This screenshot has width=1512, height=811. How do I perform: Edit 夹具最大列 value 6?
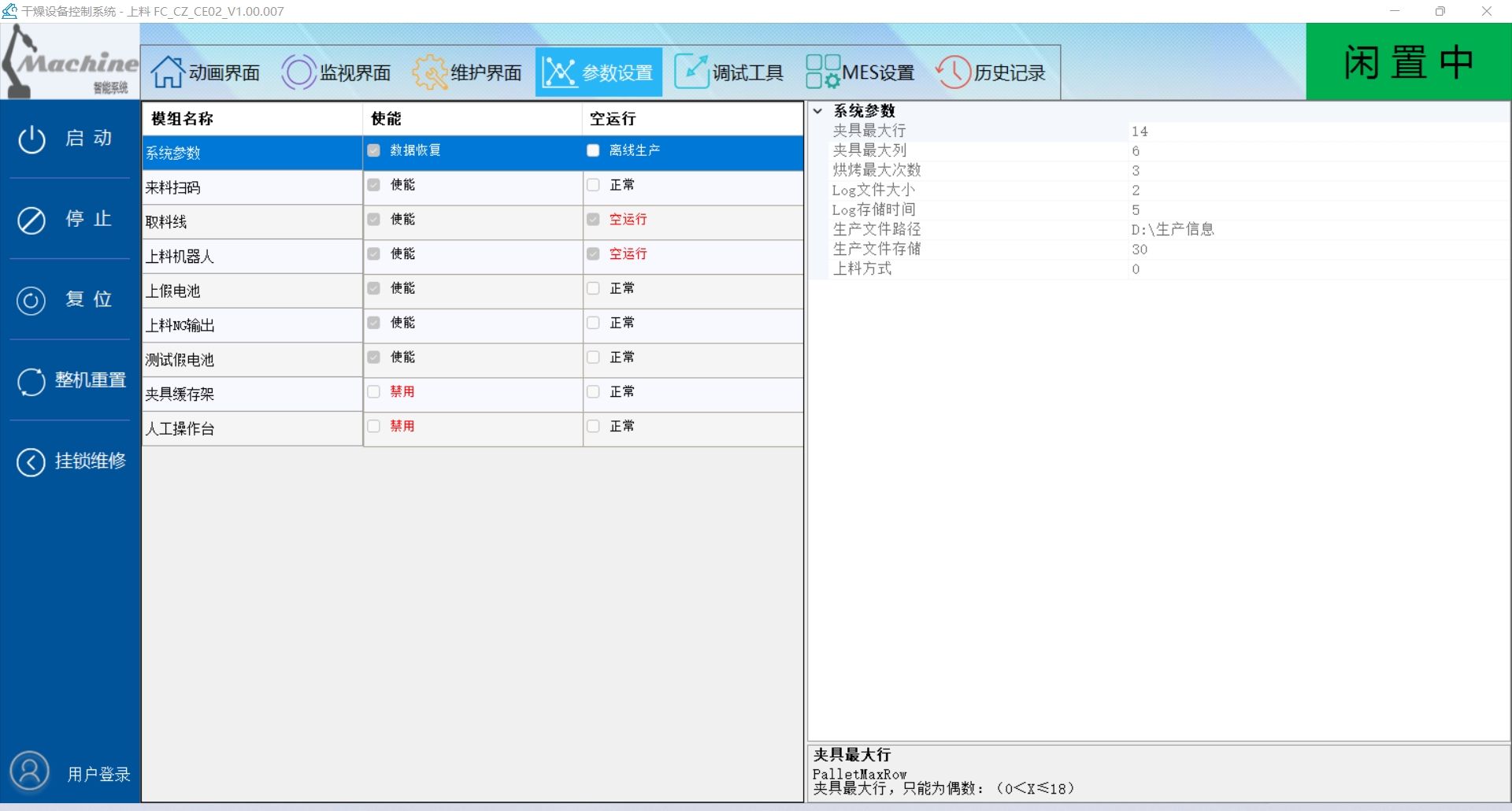pyautogui.click(x=1318, y=151)
